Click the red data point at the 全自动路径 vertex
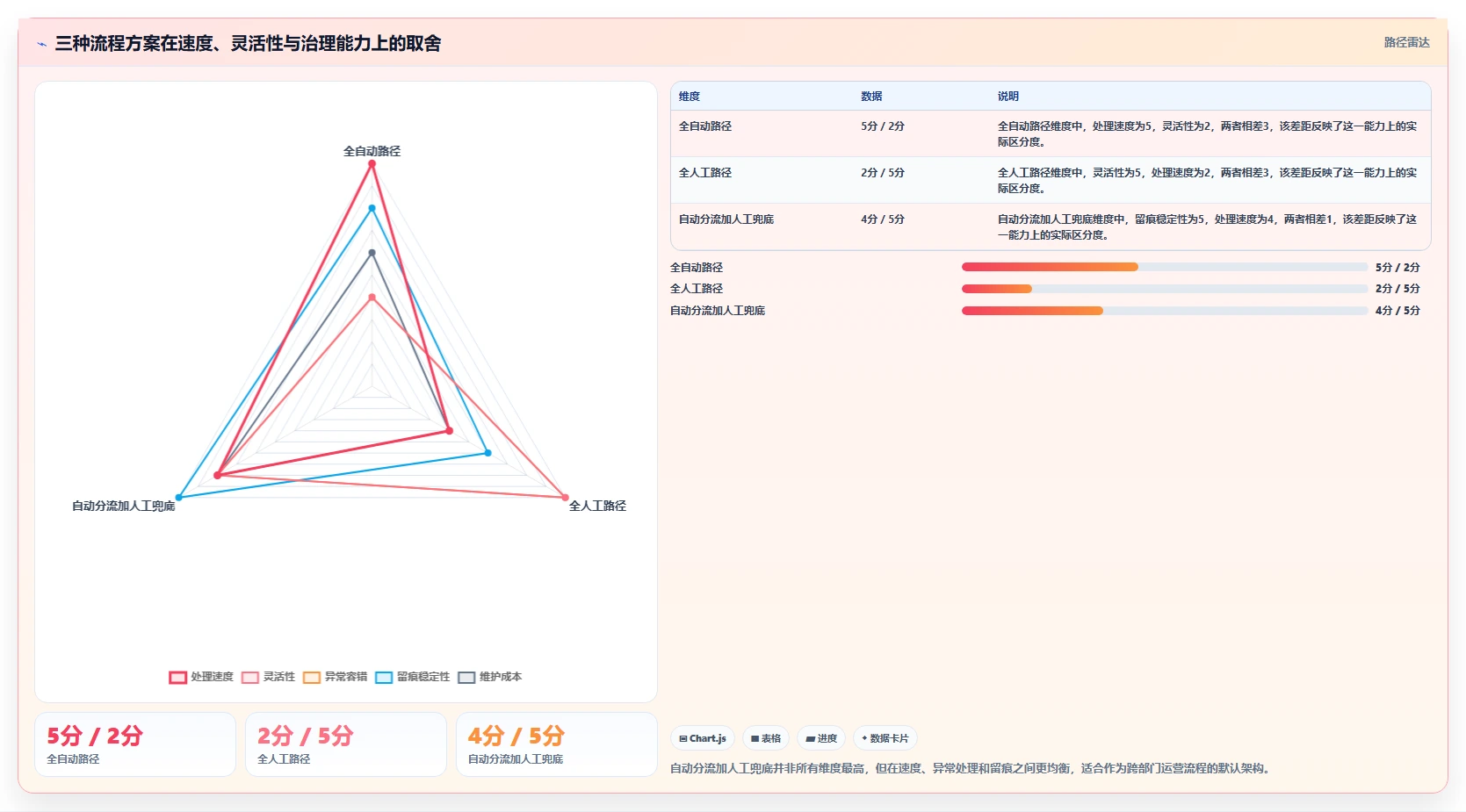 tap(372, 163)
